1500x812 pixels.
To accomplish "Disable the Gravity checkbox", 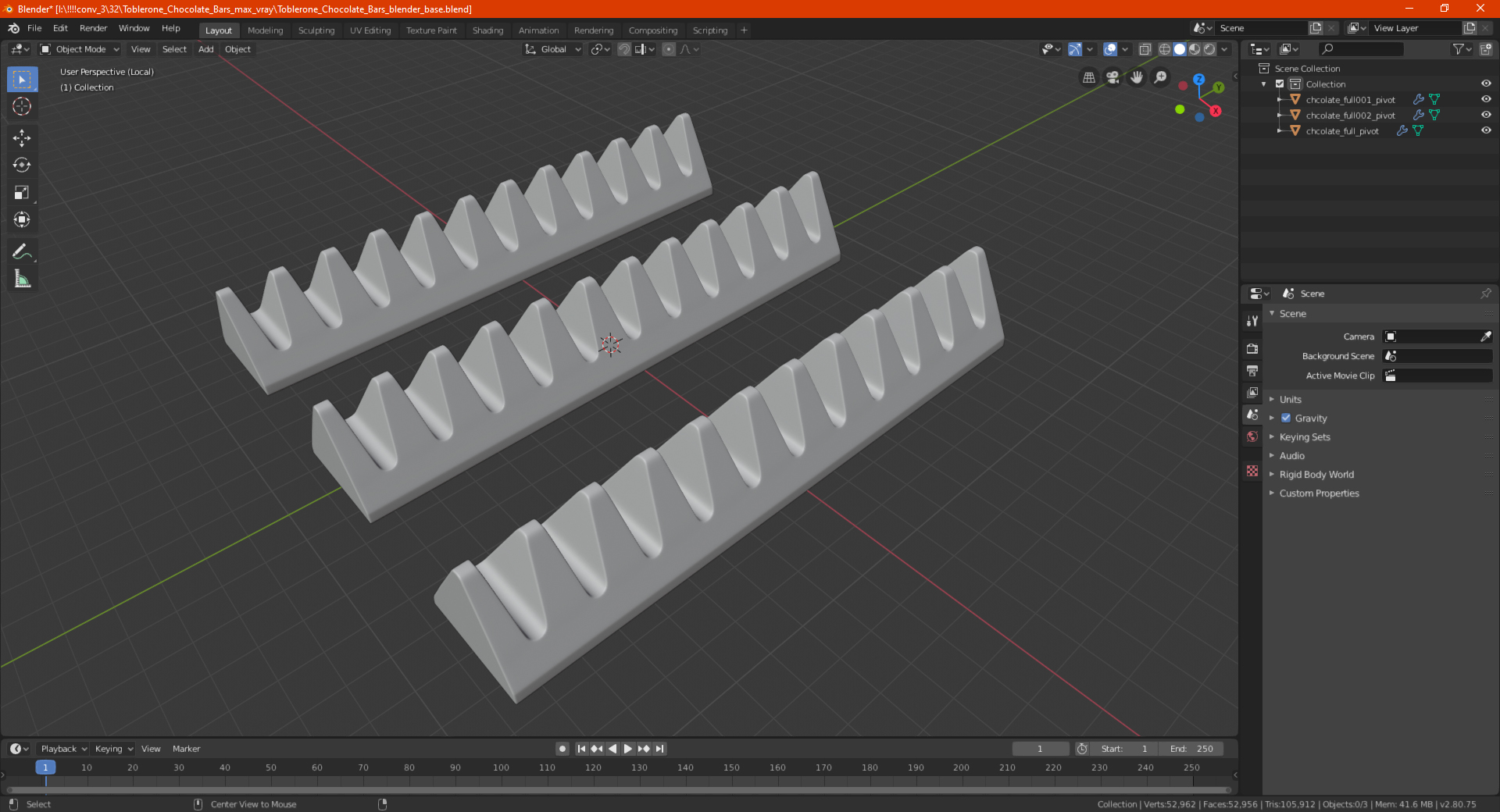I will coord(1286,418).
